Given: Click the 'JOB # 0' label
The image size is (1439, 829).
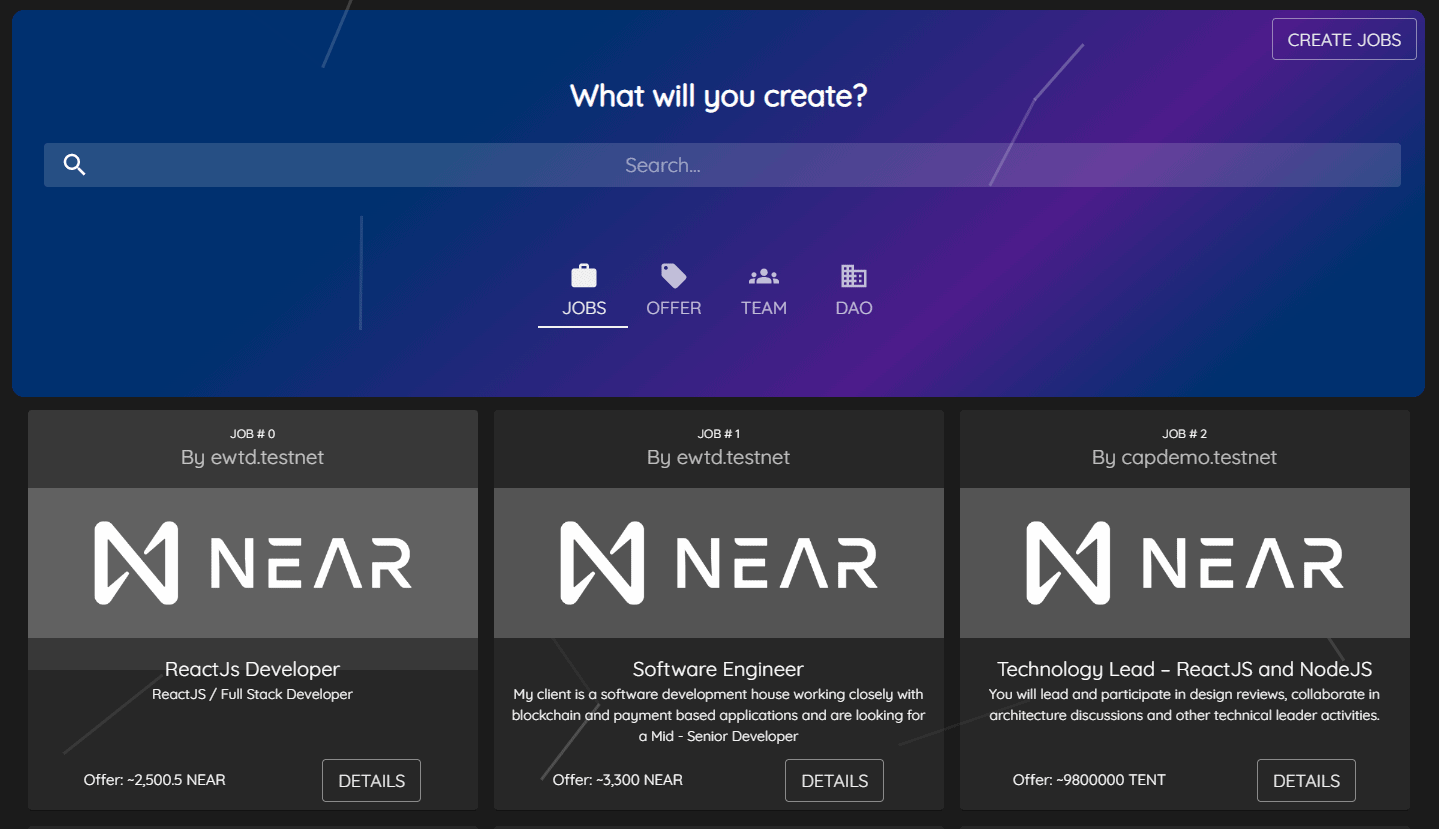Looking at the screenshot, I should [x=252, y=434].
